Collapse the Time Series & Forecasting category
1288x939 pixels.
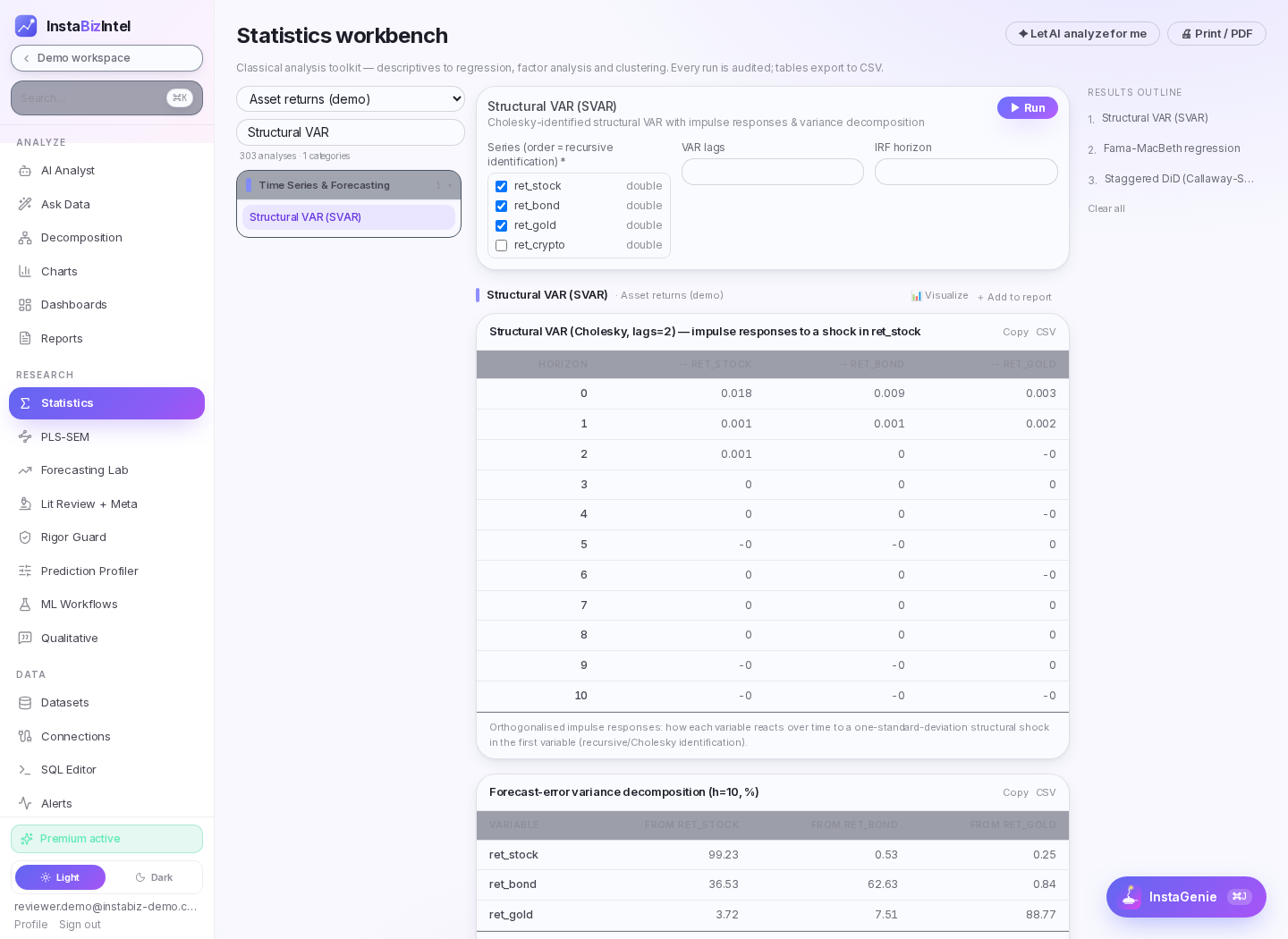click(x=349, y=185)
